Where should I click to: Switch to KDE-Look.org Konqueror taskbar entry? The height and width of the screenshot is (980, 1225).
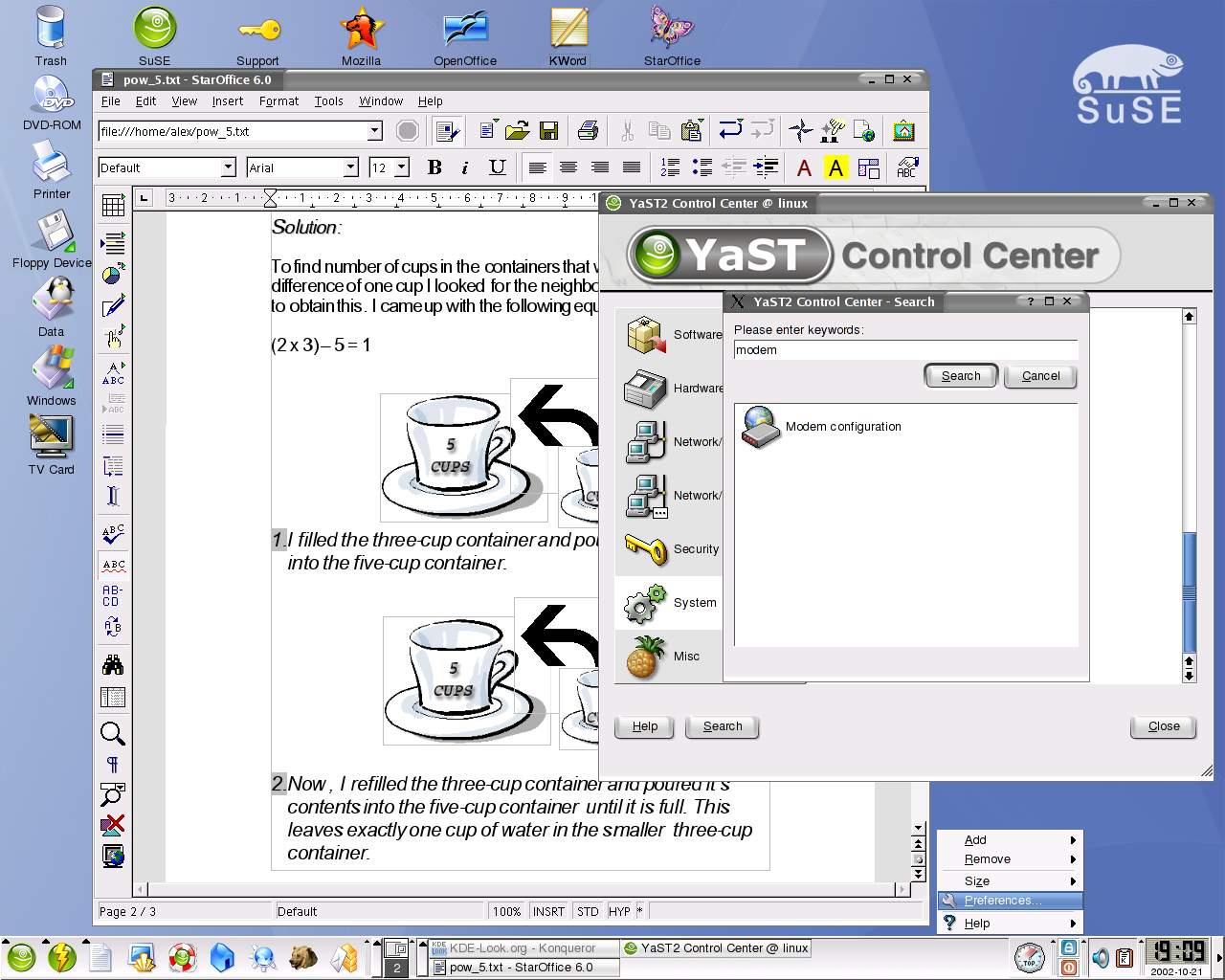(x=523, y=948)
